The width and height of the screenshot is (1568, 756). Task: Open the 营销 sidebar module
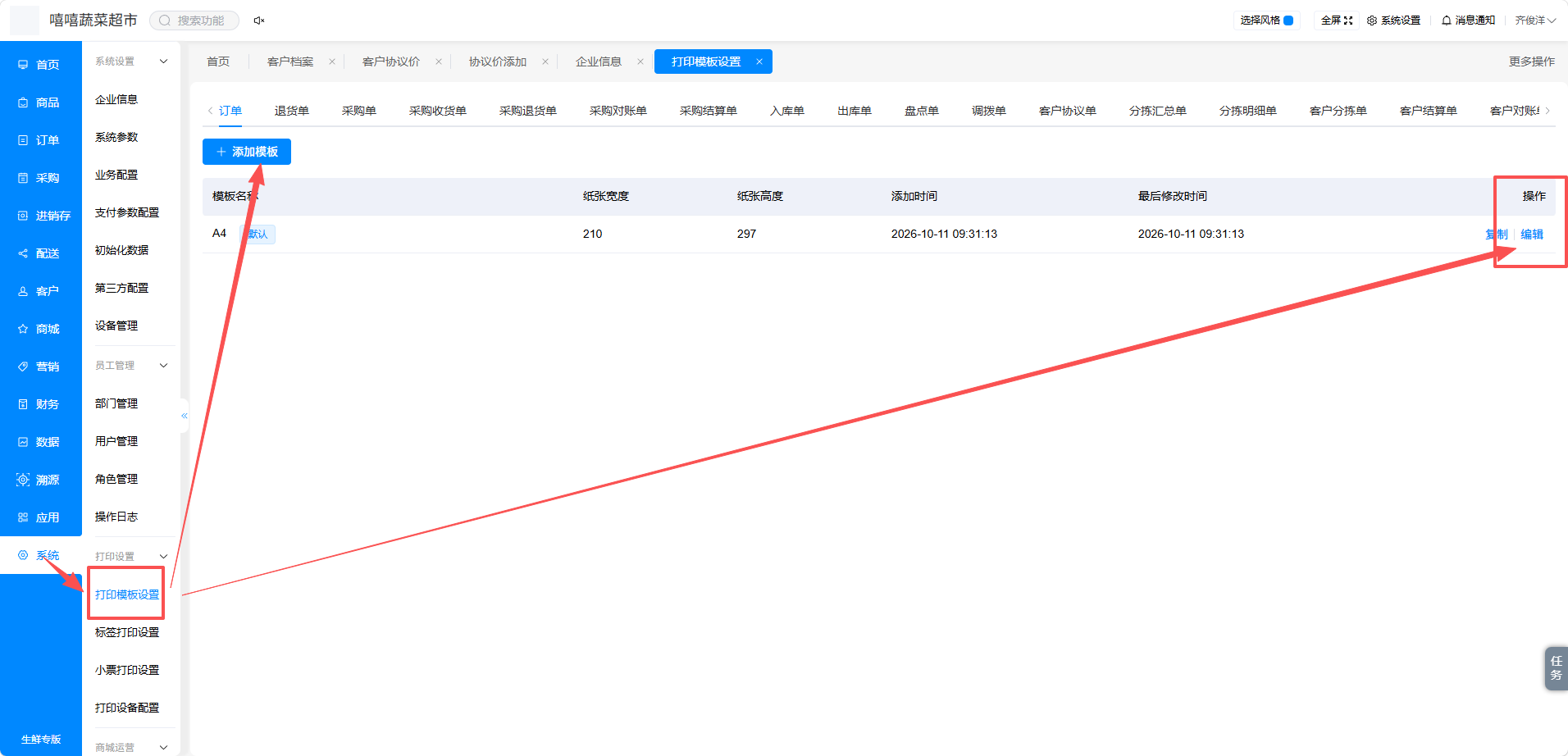(x=40, y=367)
